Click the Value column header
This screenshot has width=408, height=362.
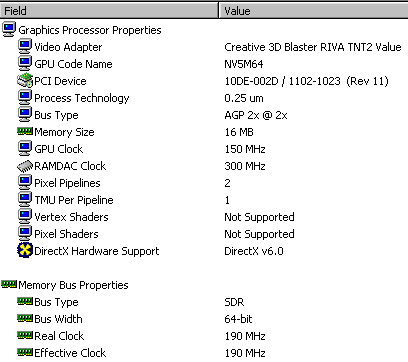314,11
